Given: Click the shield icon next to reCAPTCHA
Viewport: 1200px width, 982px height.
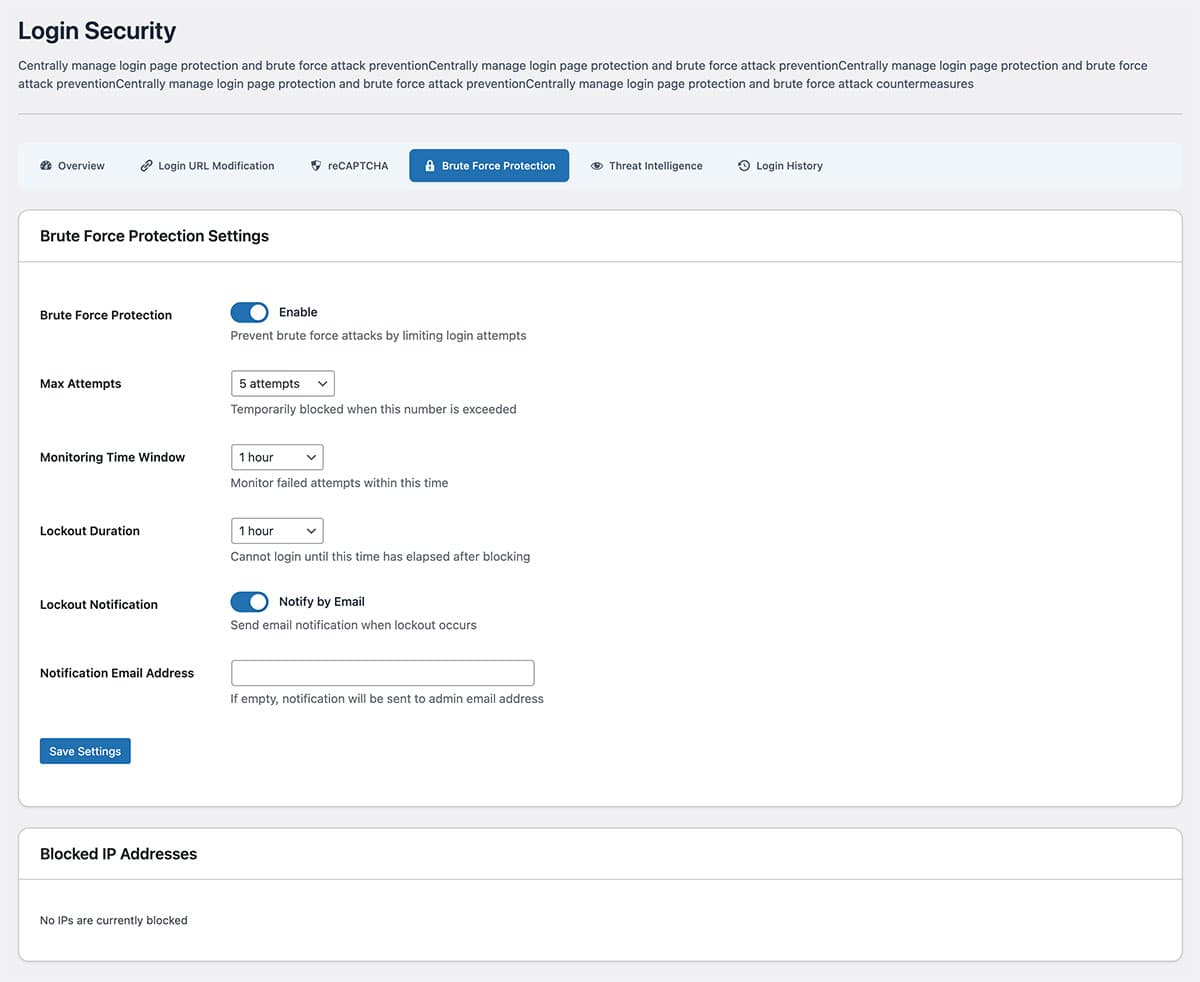Looking at the screenshot, I should [316, 166].
